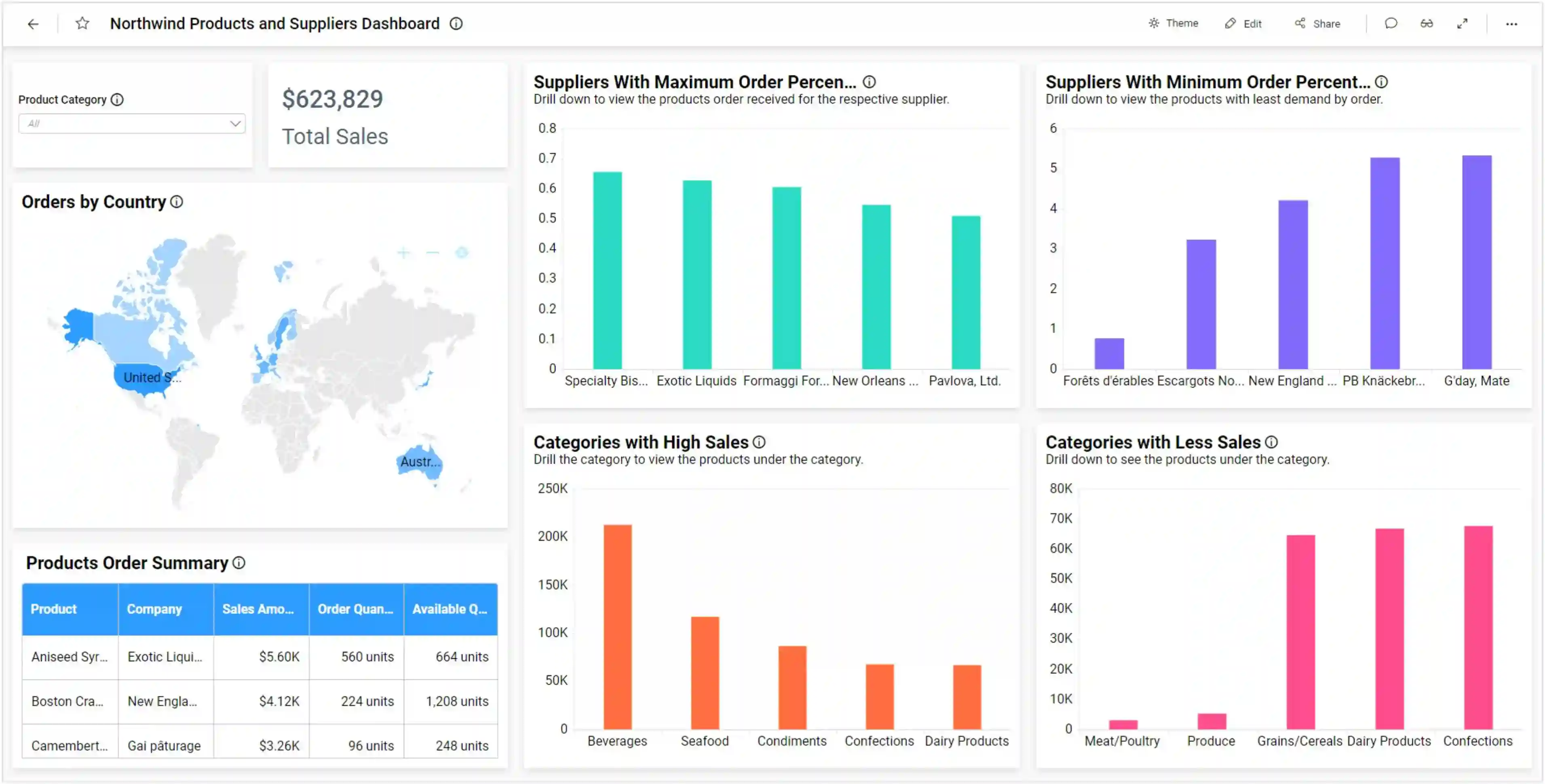
Task: Zoom in on the Orders by Country map
Action: tap(404, 252)
